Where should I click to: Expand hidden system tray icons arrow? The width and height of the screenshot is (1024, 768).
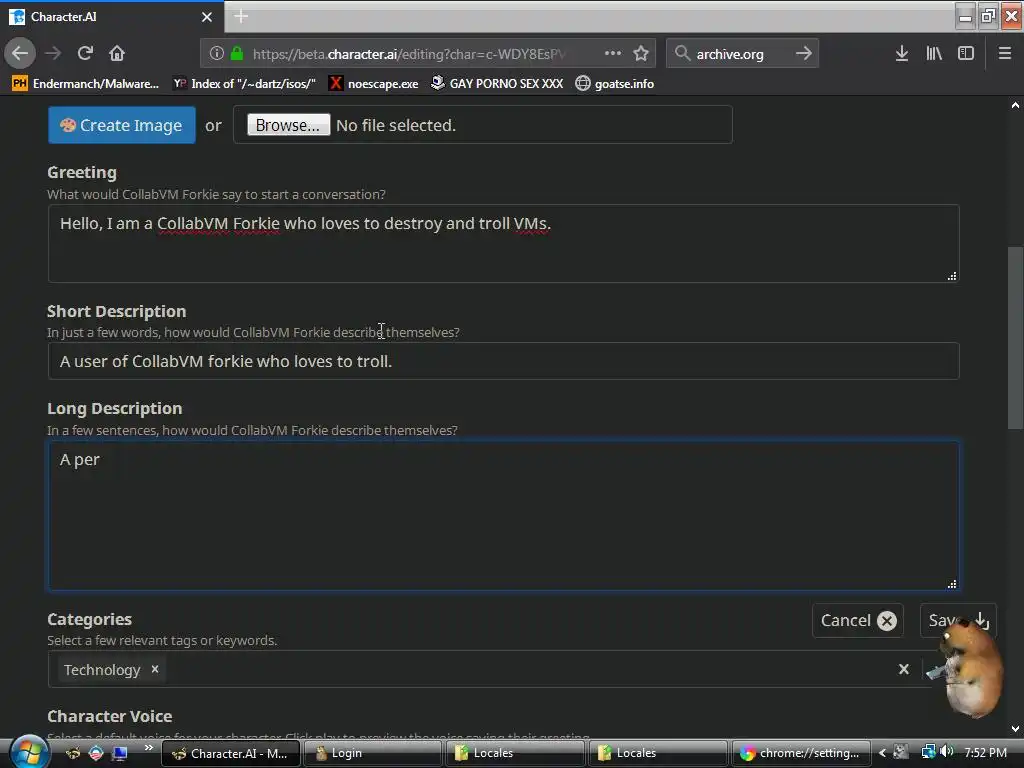[x=882, y=753]
